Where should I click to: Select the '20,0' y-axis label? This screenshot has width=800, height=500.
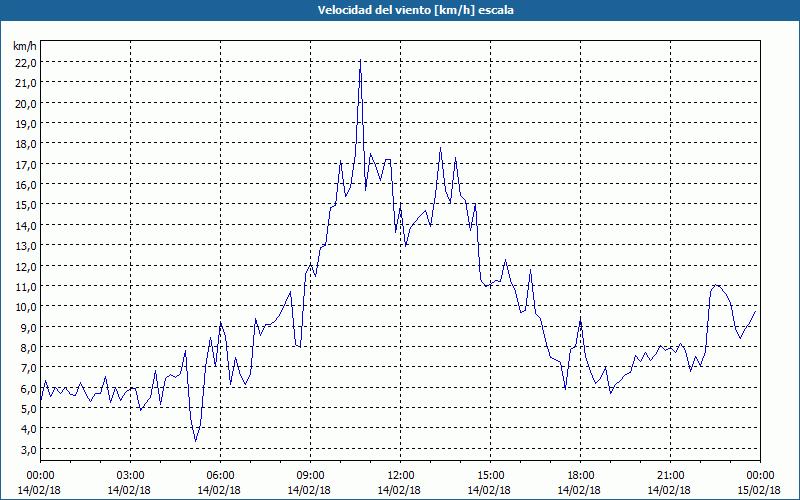click(27, 104)
